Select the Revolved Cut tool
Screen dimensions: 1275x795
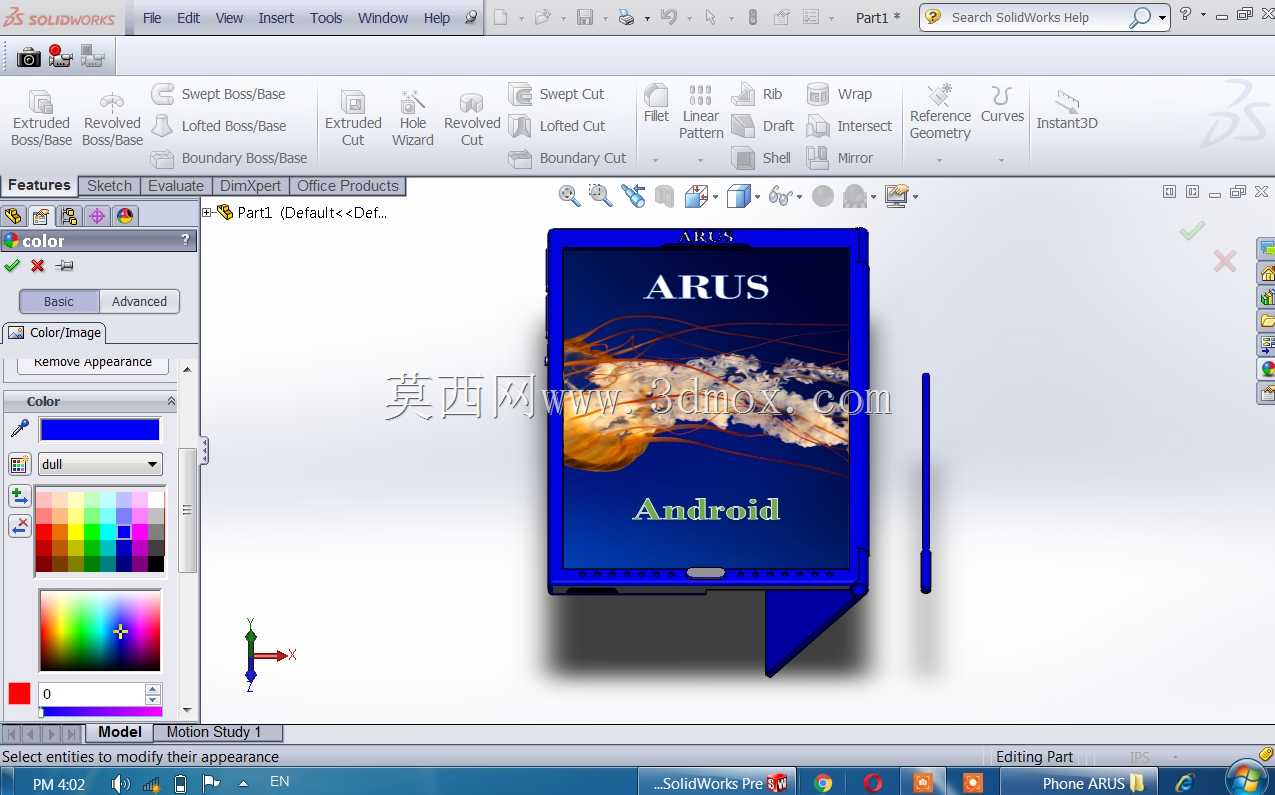point(472,118)
